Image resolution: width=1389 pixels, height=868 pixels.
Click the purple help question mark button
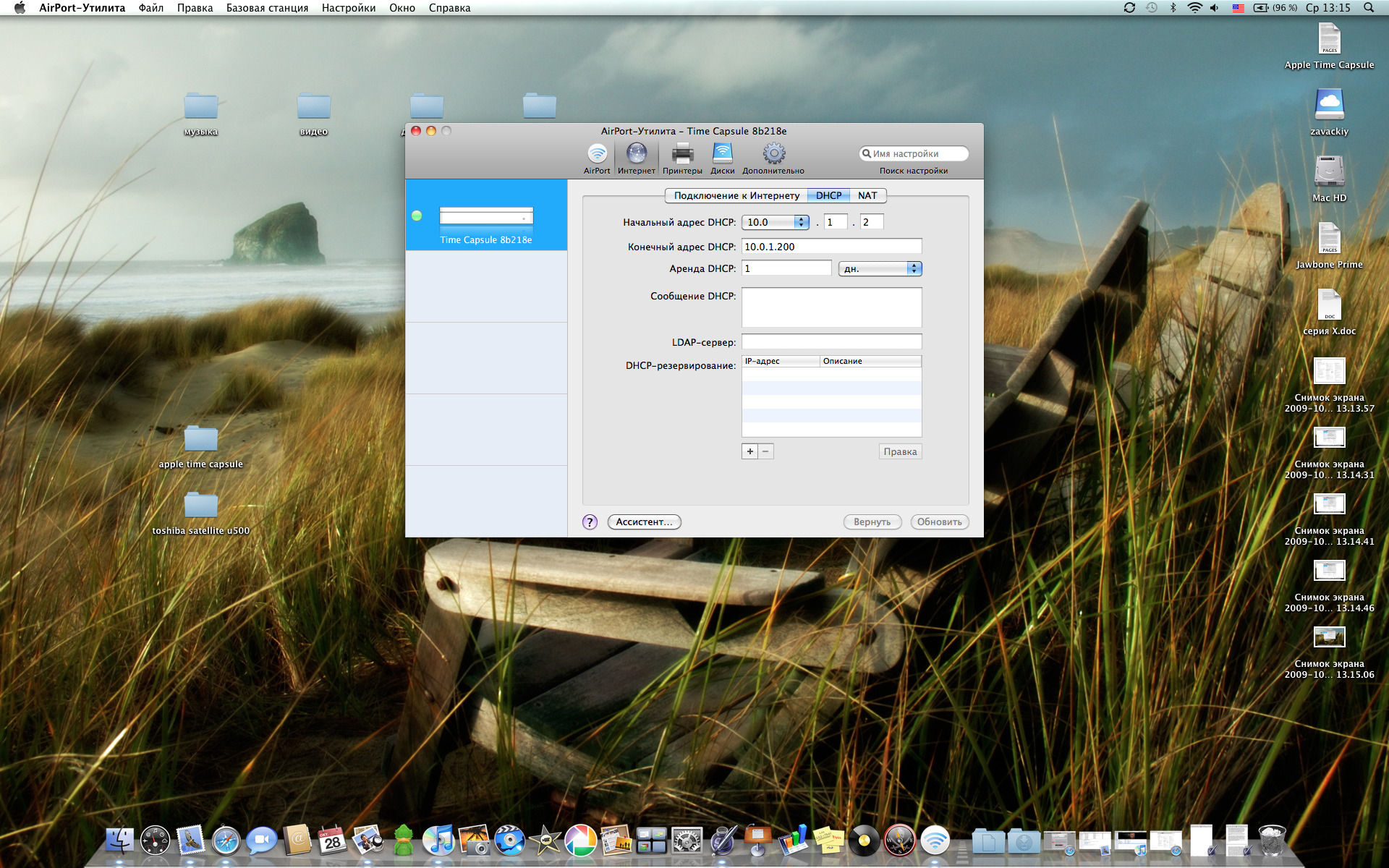pos(590,522)
